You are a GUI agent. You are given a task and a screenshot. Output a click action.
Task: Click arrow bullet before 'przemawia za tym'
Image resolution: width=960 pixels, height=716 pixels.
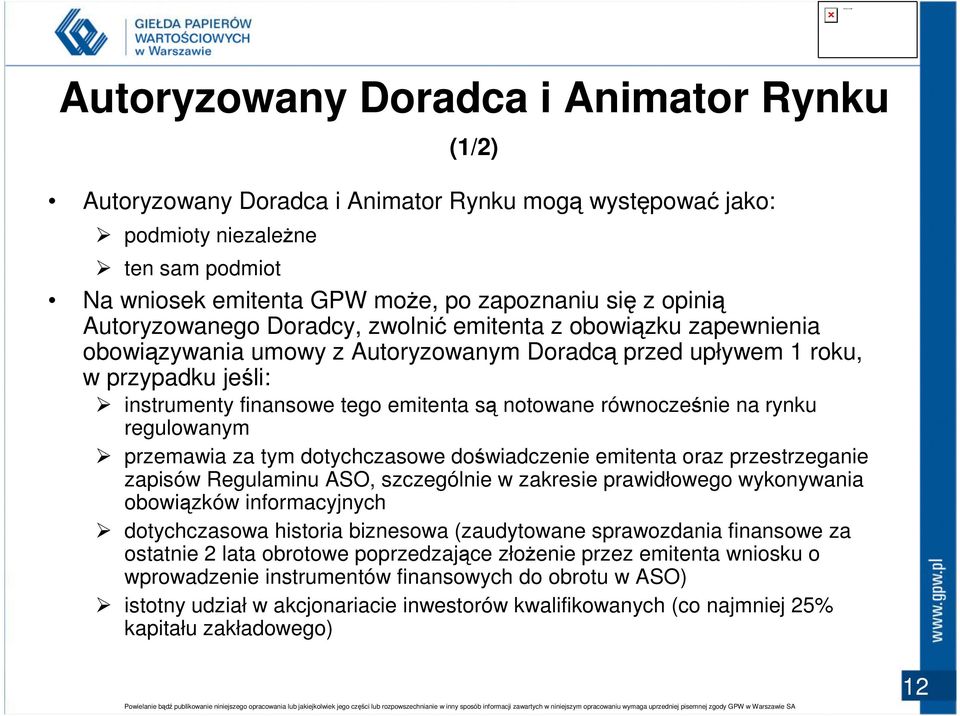[103, 456]
